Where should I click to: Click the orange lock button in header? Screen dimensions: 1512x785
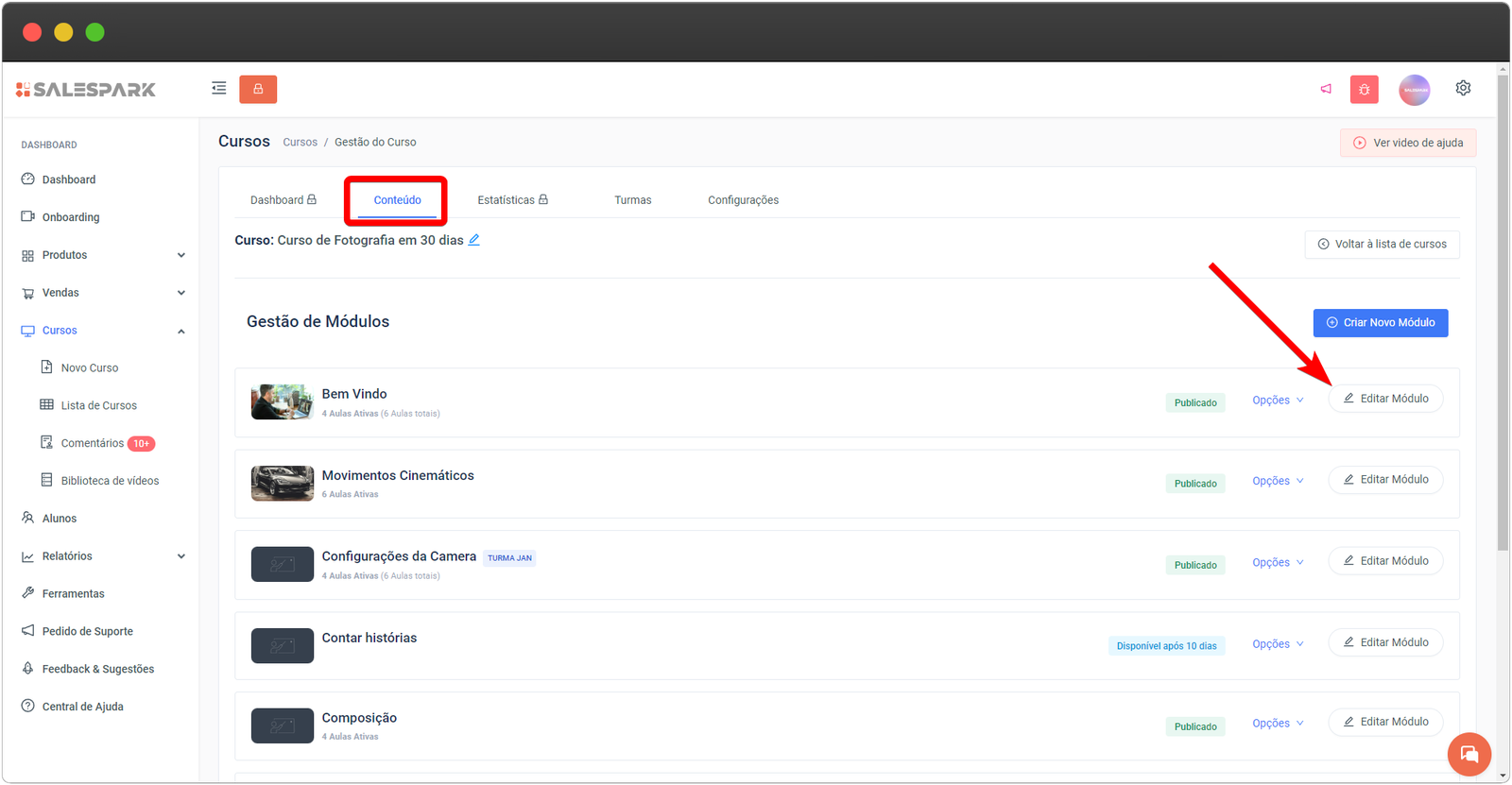pos(258,89)
